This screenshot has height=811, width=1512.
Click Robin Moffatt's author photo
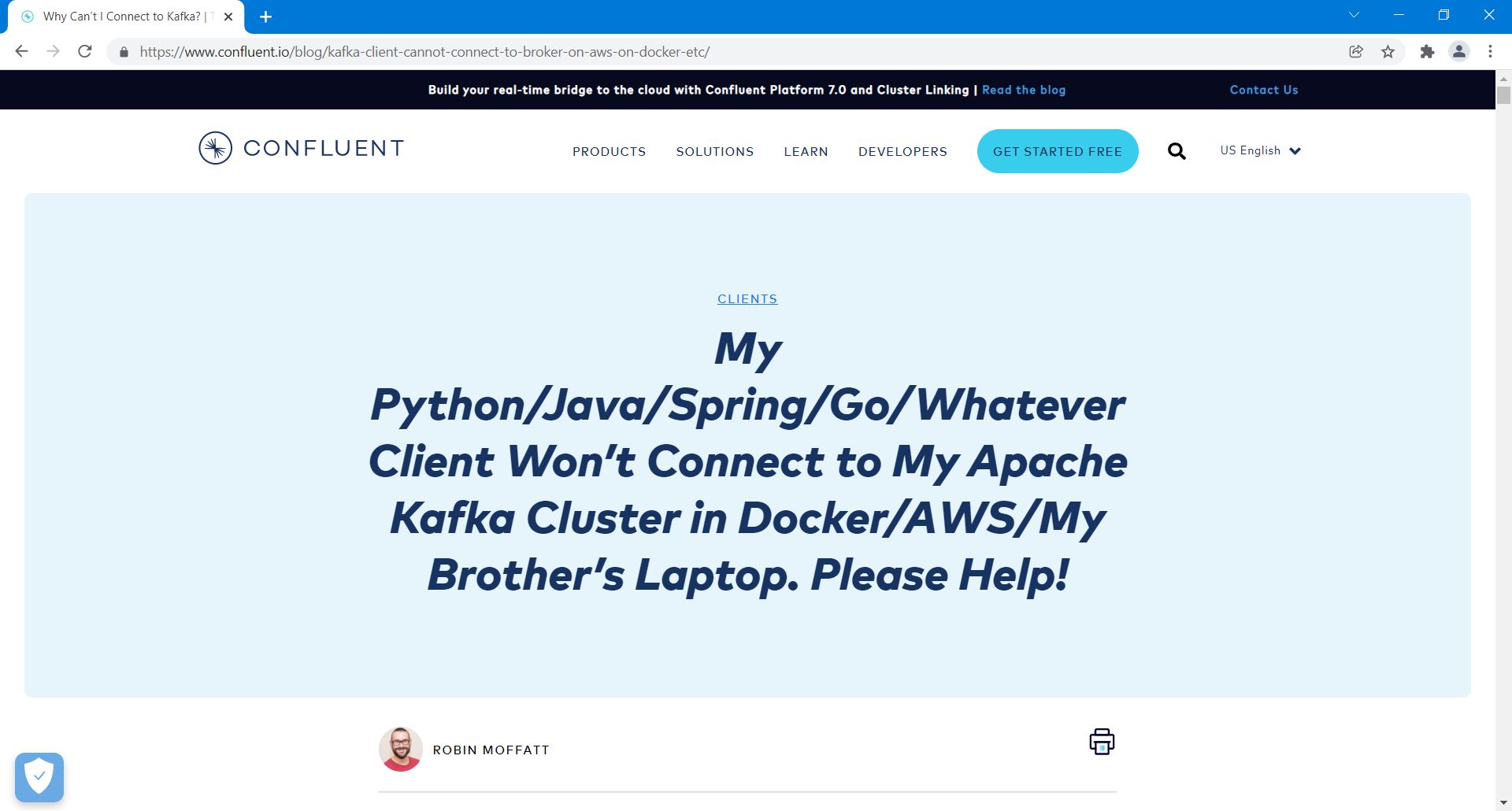click(401, 749)
